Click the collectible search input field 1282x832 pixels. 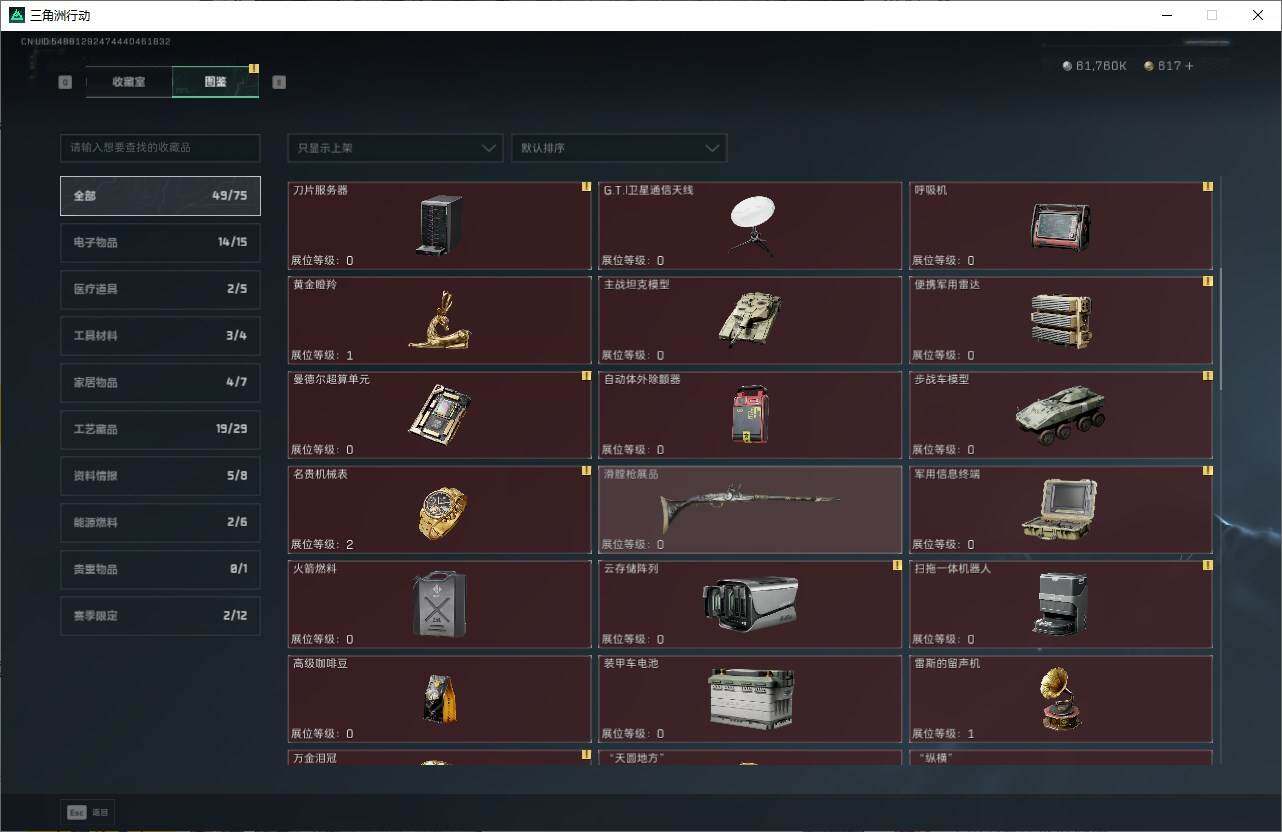[x=160, y=147]
